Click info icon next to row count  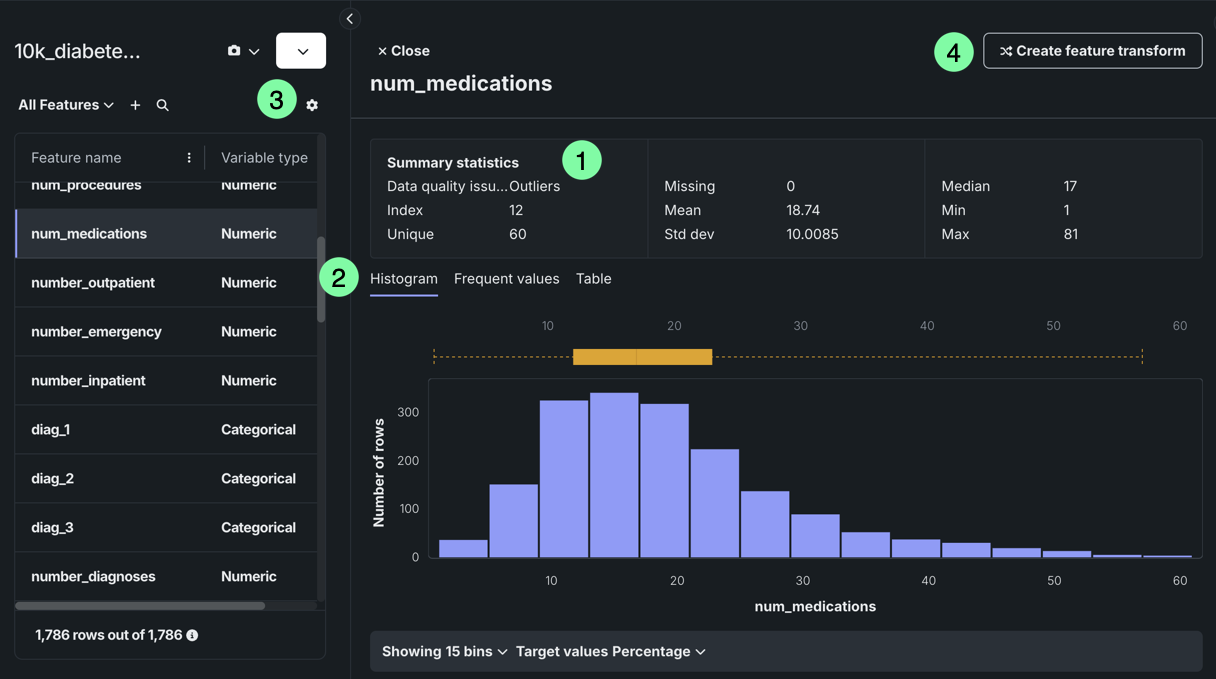(192, 635)
